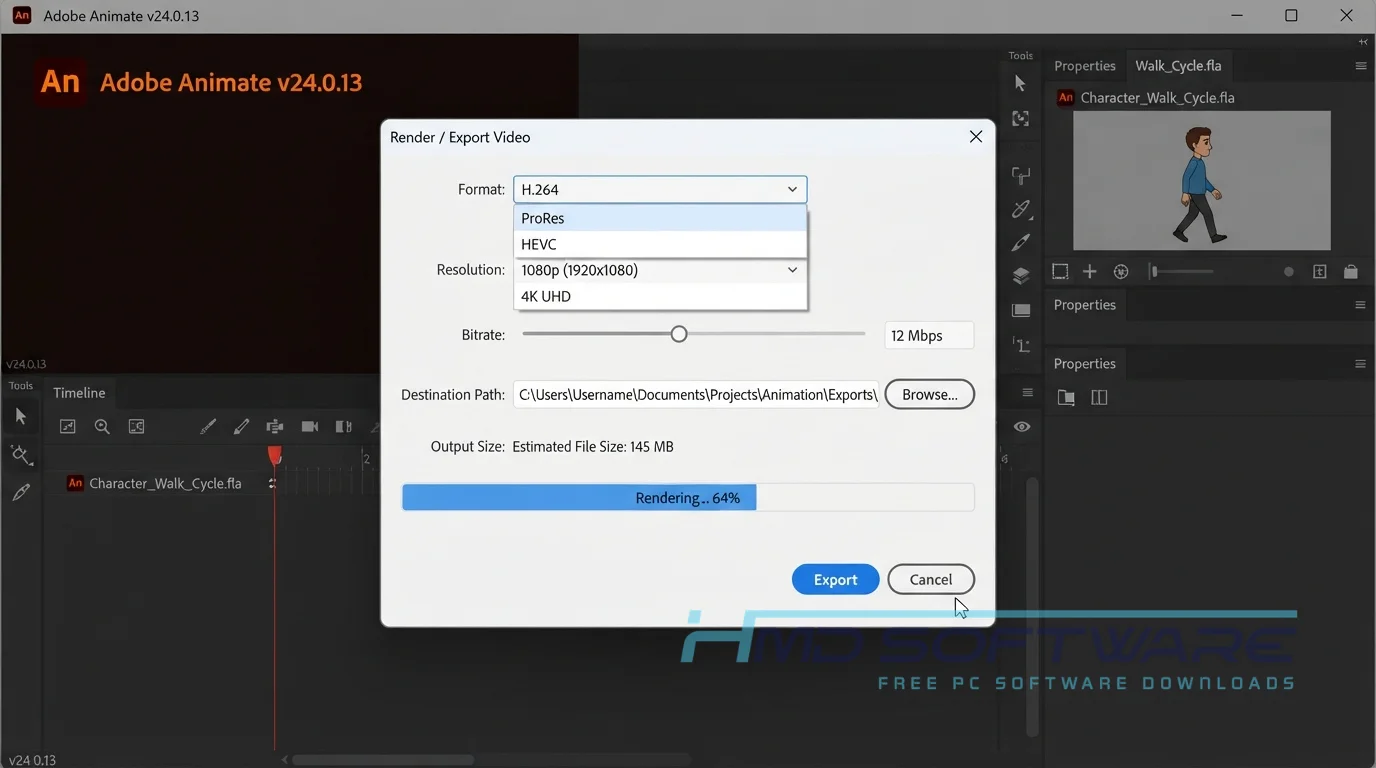Click the dashed marquee icon under the preview
Image resolution: width=1376 pixels, height=768 pixels.
tap(1060, 272)
